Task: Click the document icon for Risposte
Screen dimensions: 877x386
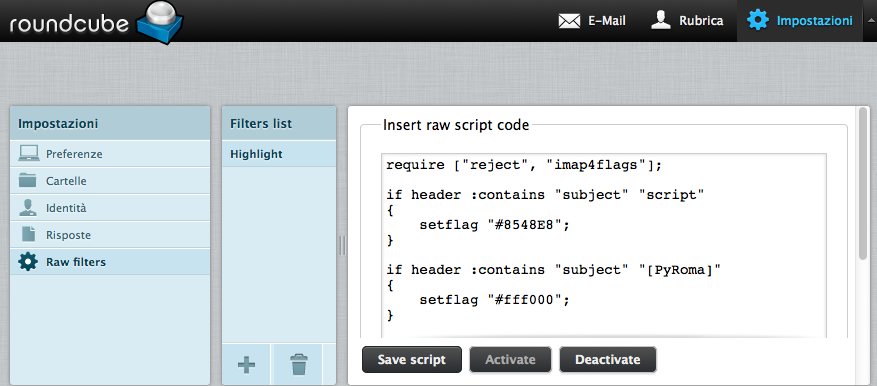Action: coord(29,234)
